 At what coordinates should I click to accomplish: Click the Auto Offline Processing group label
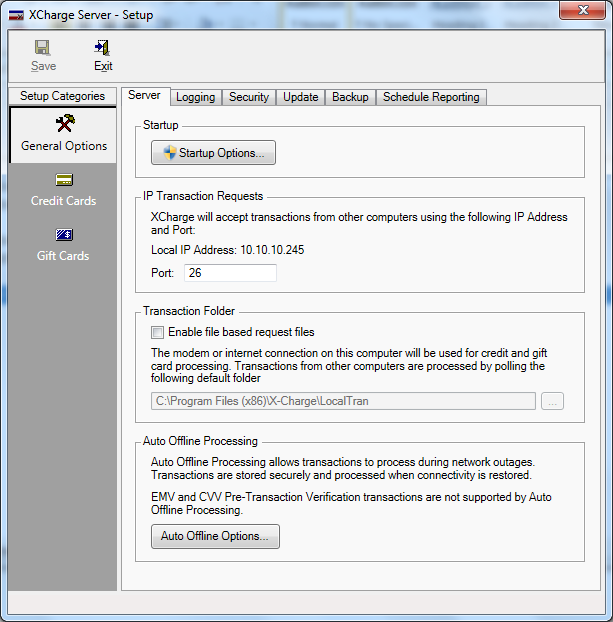(200, 441)
